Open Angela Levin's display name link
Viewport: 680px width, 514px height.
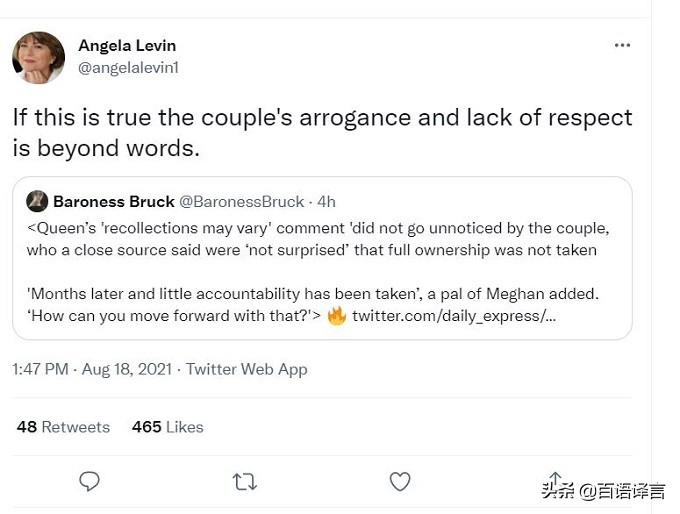127,46
